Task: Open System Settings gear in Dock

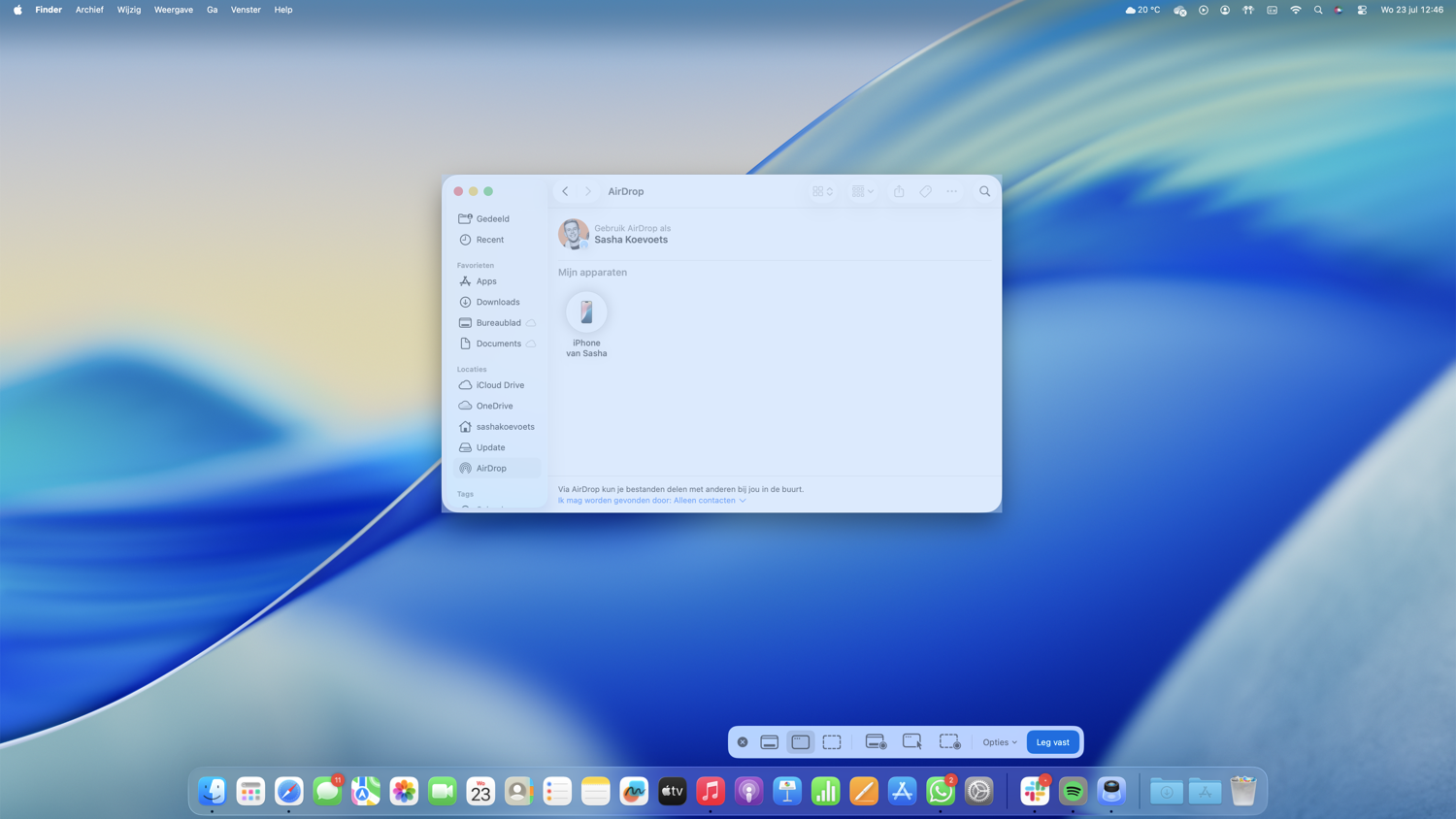Action: tap(978, 791)
